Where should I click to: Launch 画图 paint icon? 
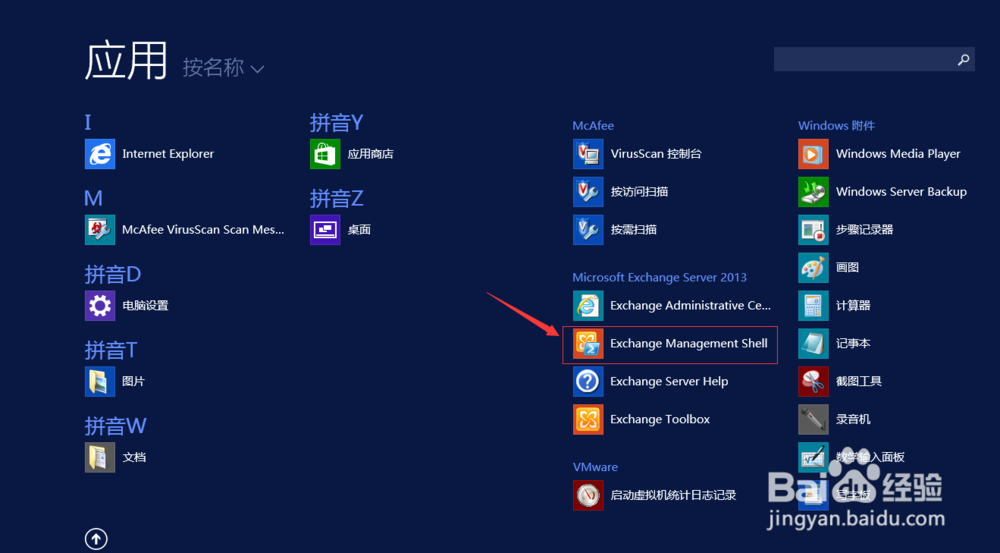[x=813, y=268]
